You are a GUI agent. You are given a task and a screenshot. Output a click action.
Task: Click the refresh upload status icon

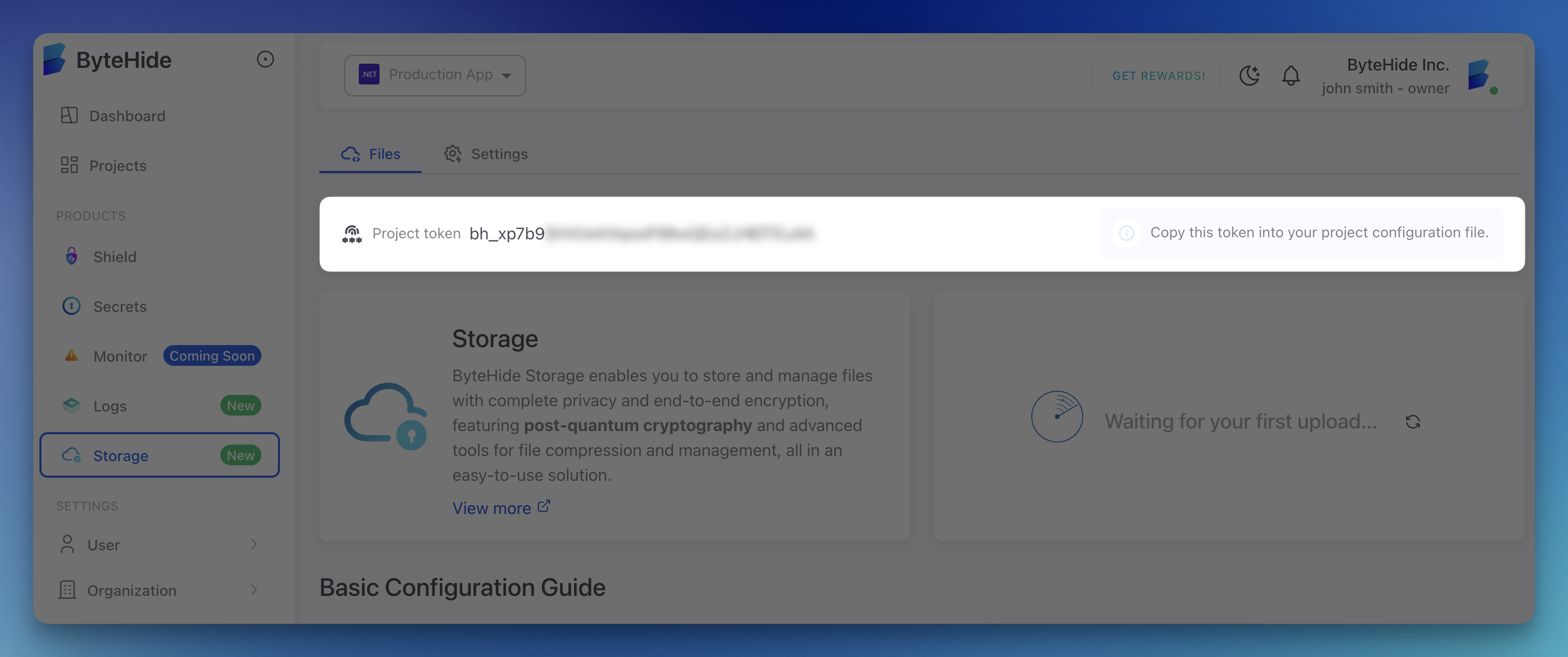pos(1413,422)
